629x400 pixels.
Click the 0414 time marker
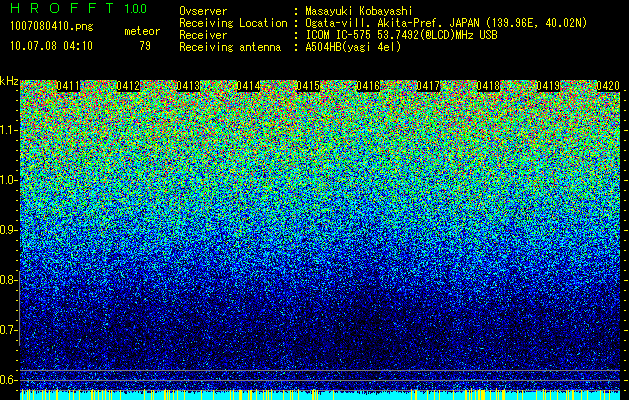248,86
